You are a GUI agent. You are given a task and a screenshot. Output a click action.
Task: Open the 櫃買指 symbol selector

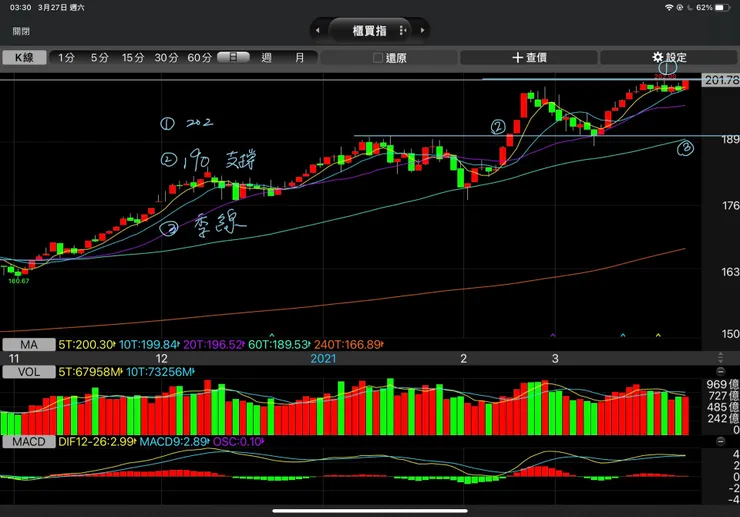tap(370, 31)
